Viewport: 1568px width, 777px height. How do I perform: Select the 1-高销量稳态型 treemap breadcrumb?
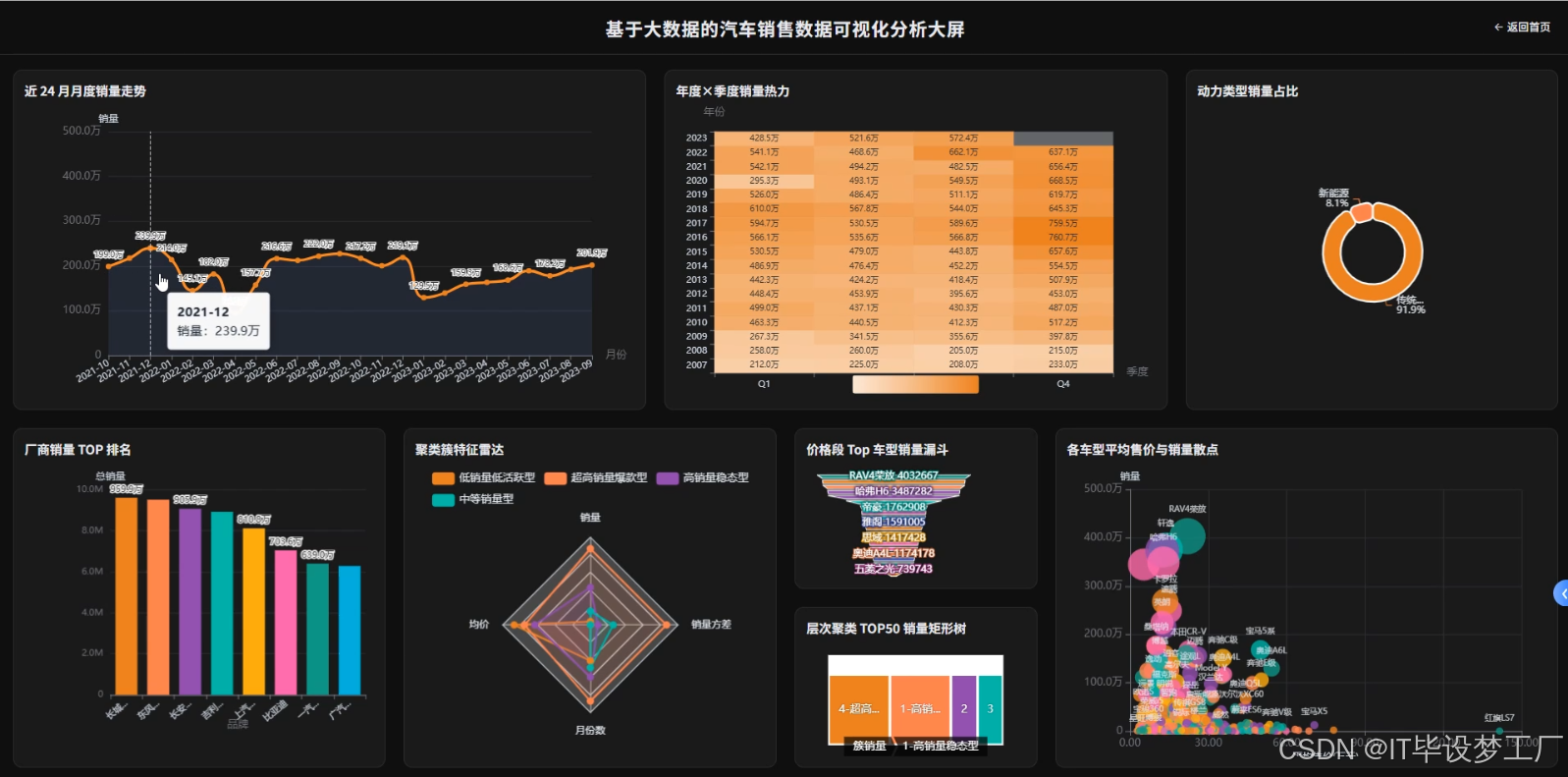[x=941, y=747]
